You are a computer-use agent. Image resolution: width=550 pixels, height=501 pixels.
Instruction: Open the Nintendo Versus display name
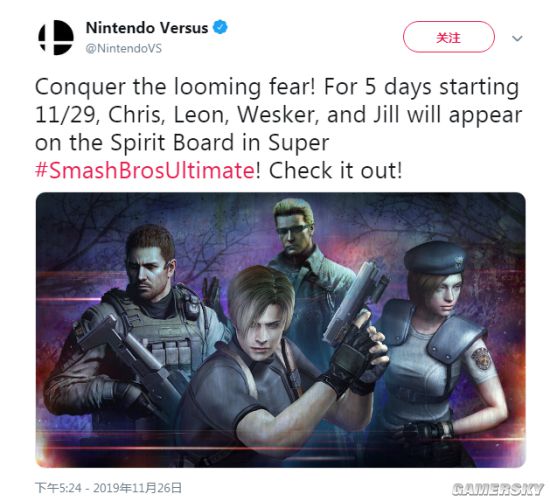pyautogui.click(x=147, y=28)
